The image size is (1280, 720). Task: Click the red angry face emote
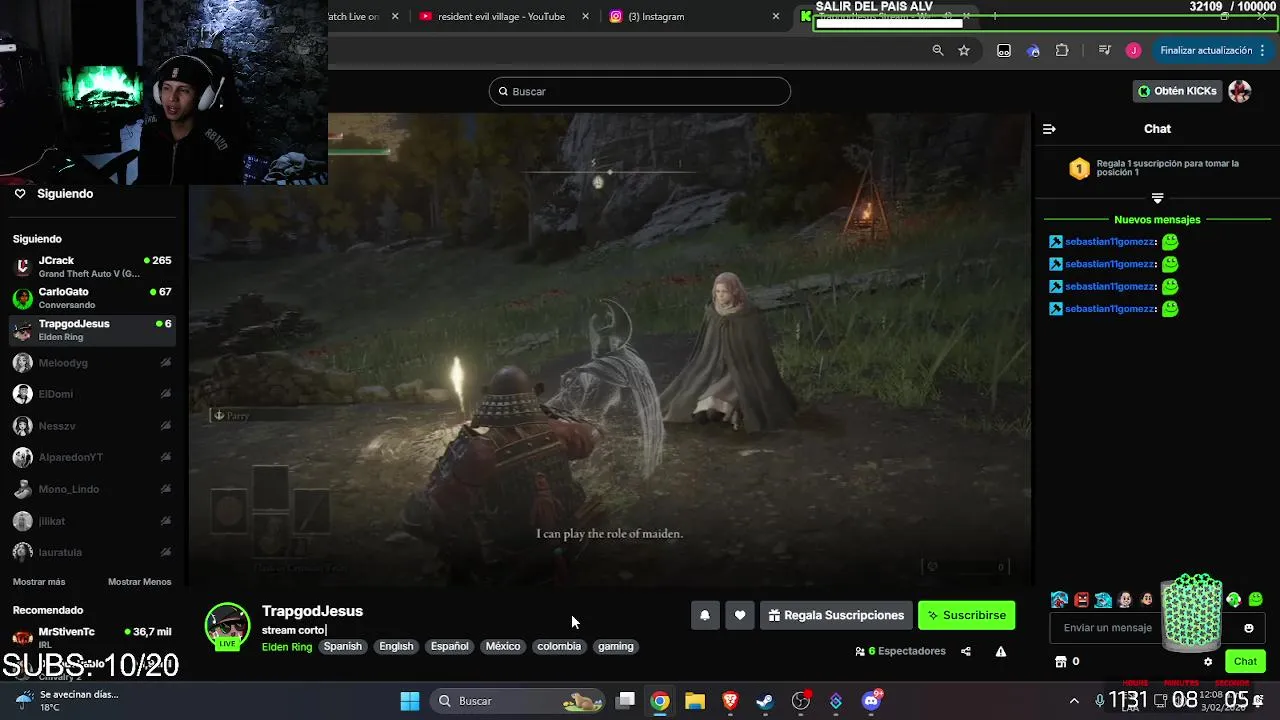pos(1082,600)
